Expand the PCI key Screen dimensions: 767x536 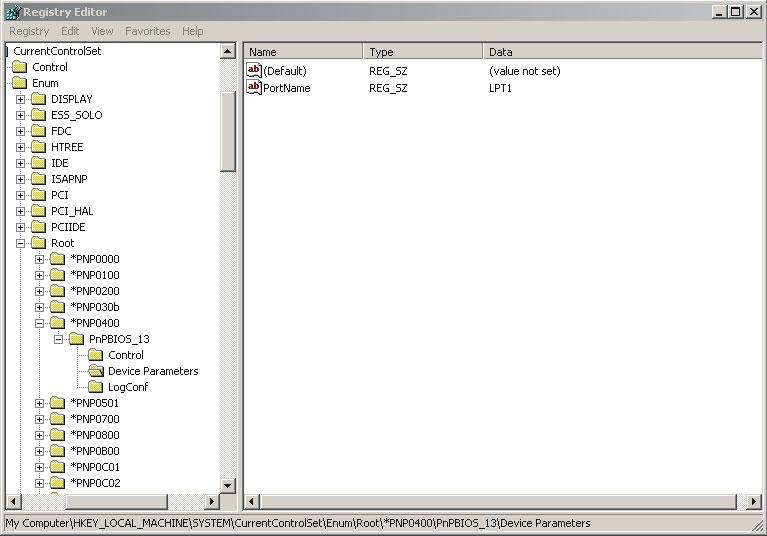point(21,195)
